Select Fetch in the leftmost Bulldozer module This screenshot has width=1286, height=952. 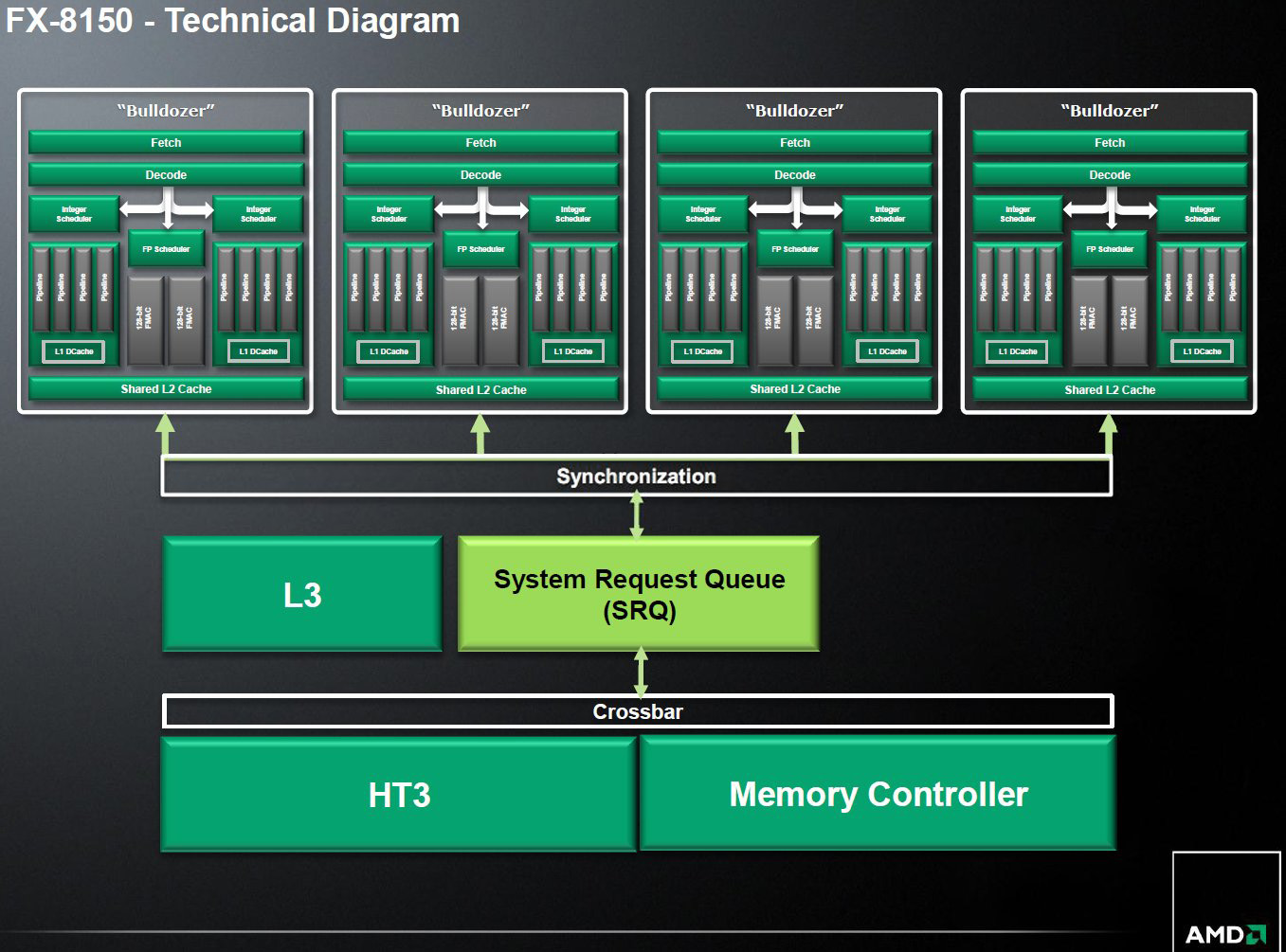166,142
